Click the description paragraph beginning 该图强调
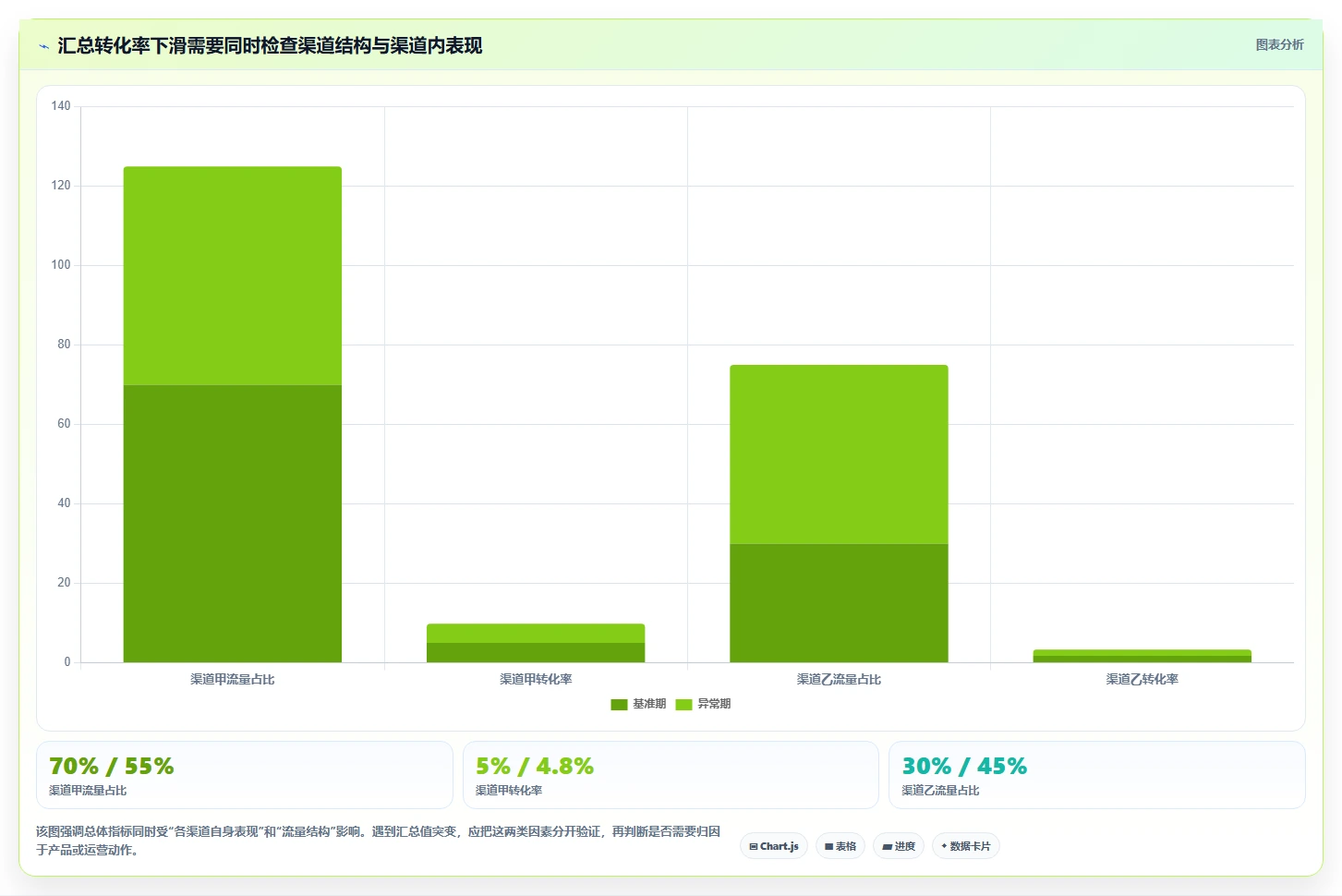Image resolution: width=1342 pixels, height=896 pixels. (378, 841)
